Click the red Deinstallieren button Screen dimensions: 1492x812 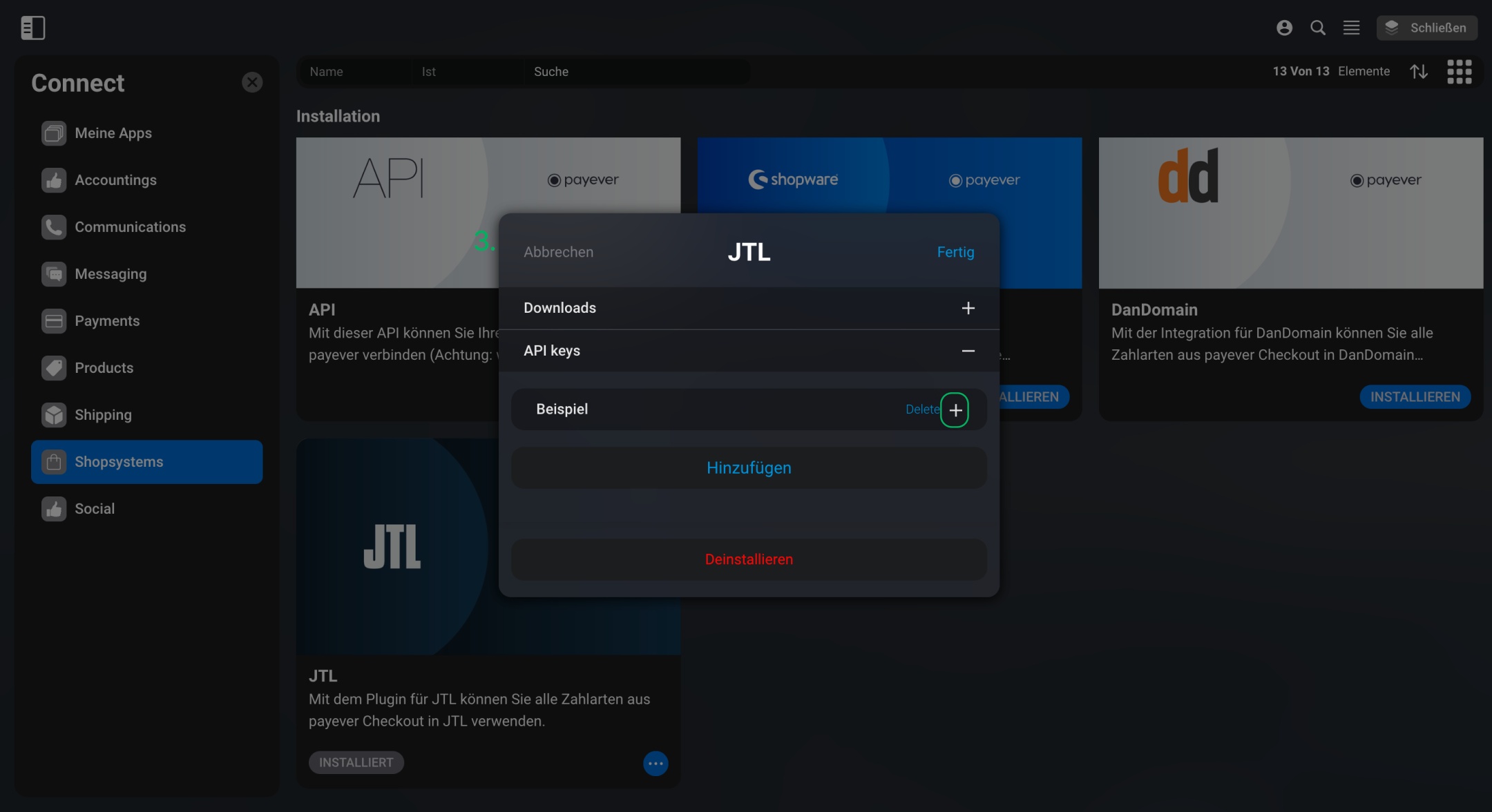(749, 559)
